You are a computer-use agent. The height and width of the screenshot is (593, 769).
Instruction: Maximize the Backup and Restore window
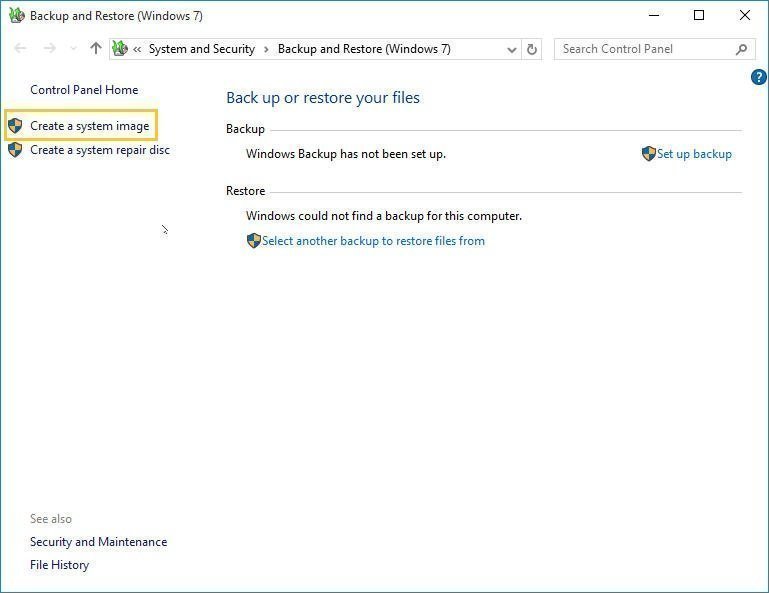point(699,15)
